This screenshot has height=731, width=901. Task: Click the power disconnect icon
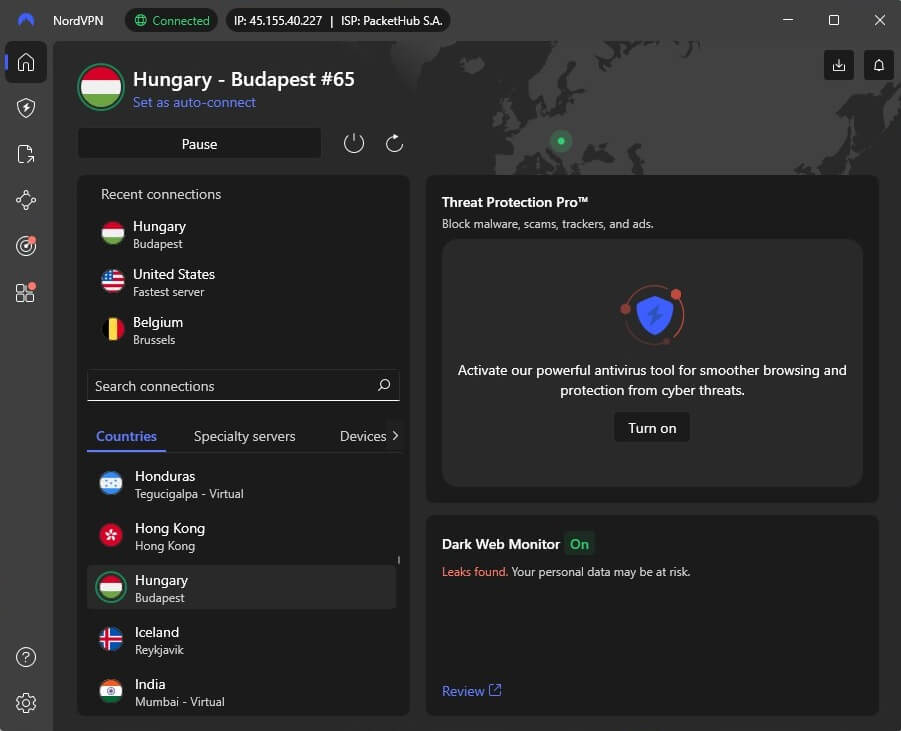pyautogui.click(x=354, y=143)
